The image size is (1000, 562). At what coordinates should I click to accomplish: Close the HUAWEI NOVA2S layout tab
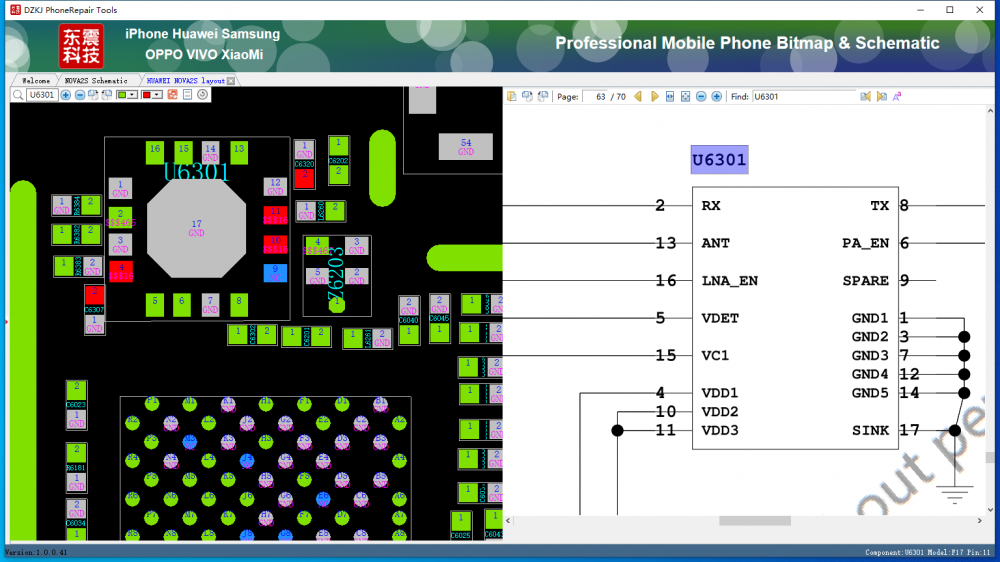pos(231,81)
